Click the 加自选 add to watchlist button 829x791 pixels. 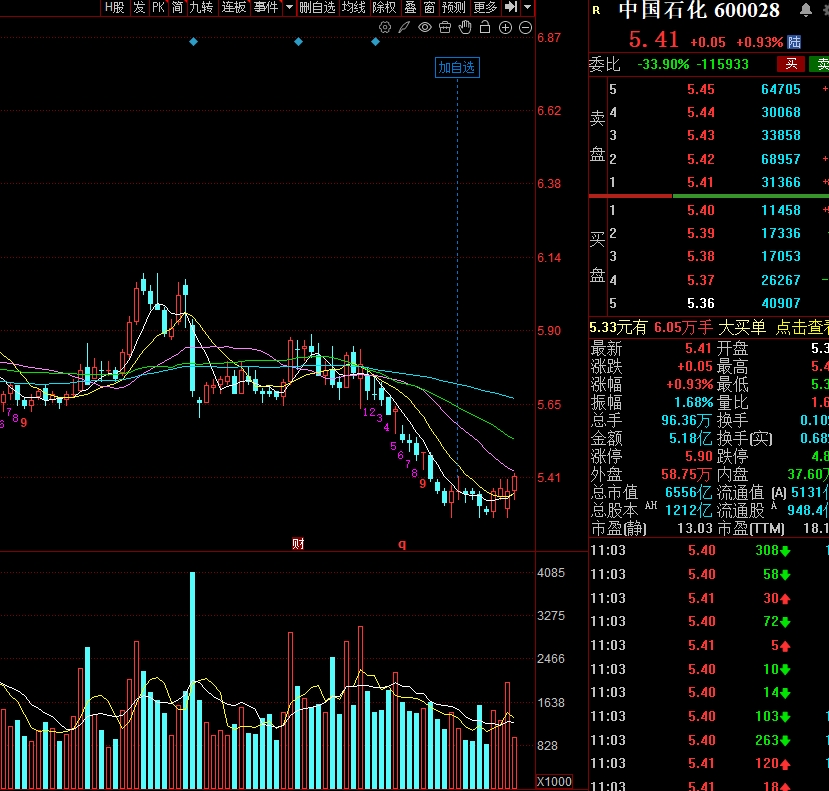point(457,68)
